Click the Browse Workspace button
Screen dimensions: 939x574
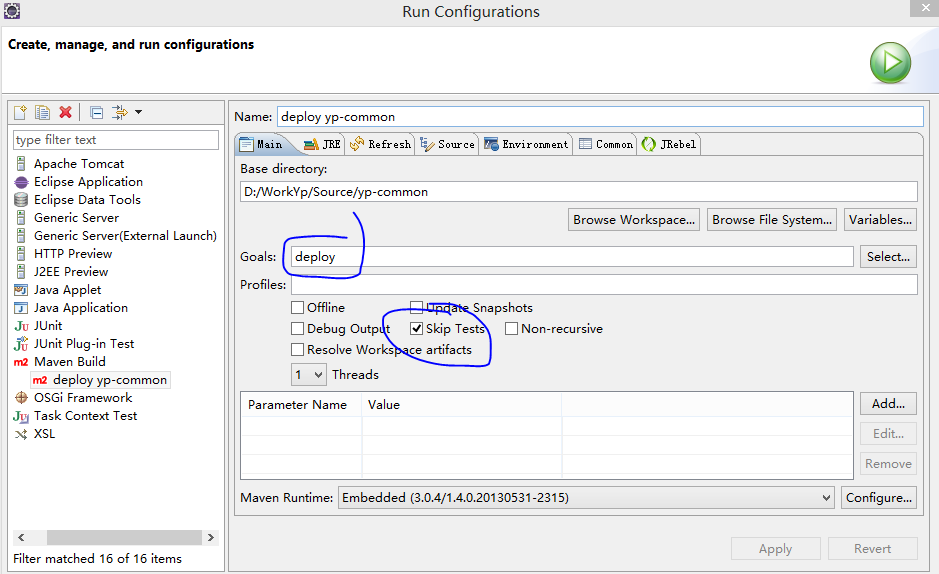click(634, 220)
